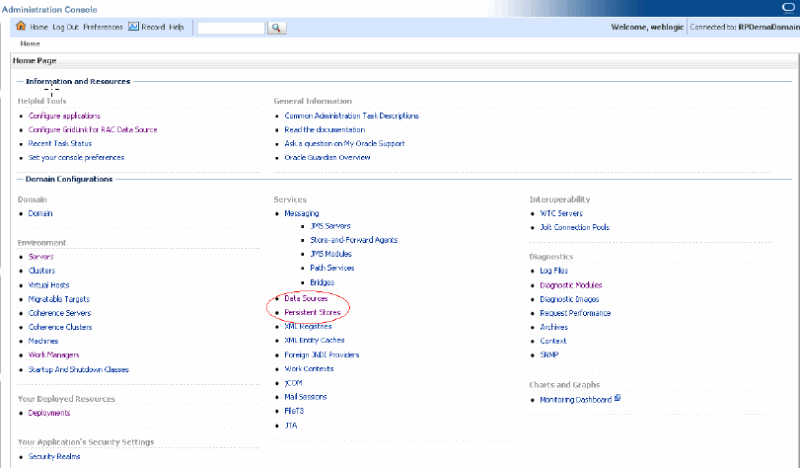Image resolution: width=800 pixels, height=470 pixels.
Task: Open the Servers link under Environment
Action: point(41,257)
